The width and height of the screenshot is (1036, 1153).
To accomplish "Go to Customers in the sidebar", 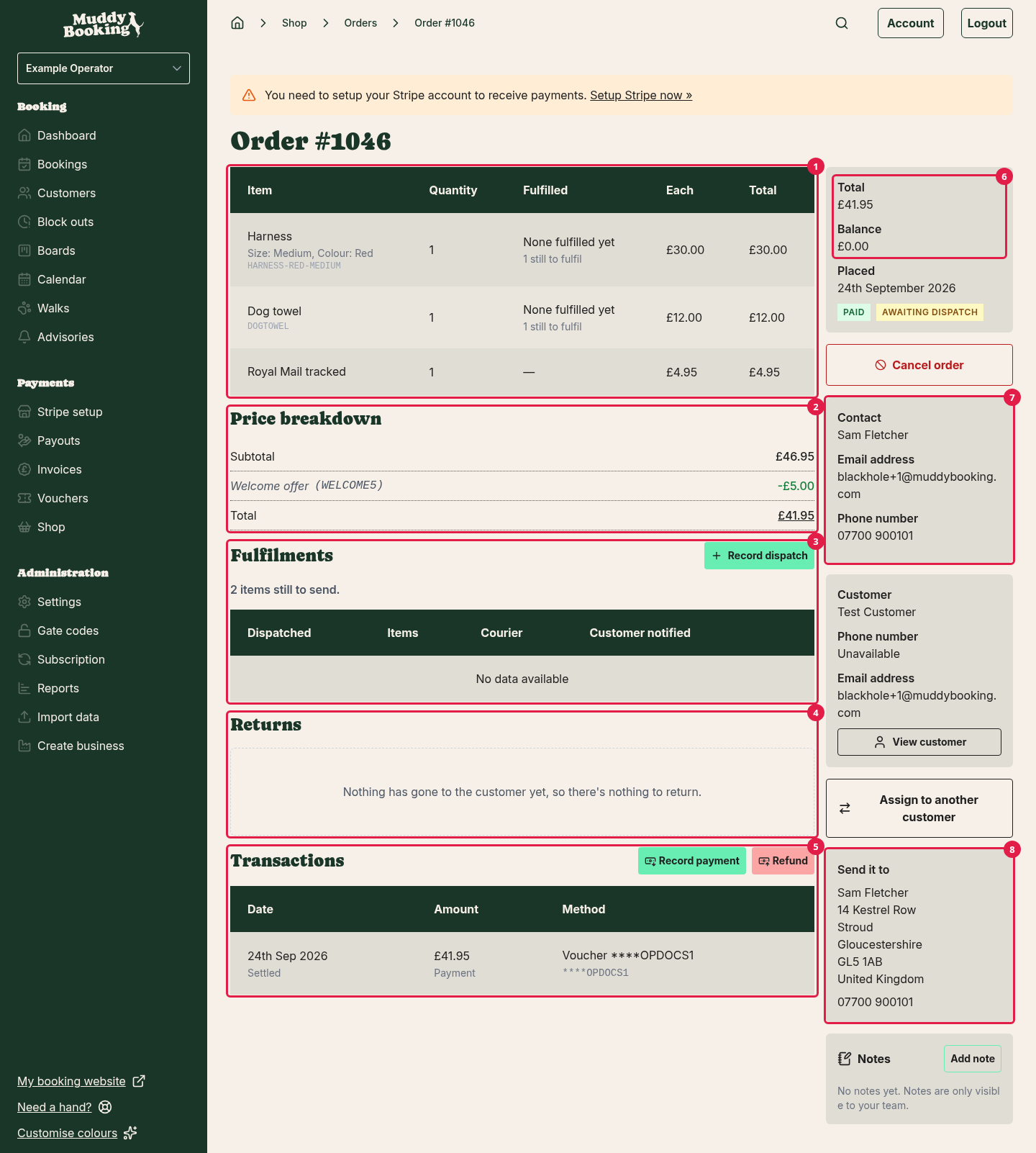I will pyautogui.click(x=66, y=193).
